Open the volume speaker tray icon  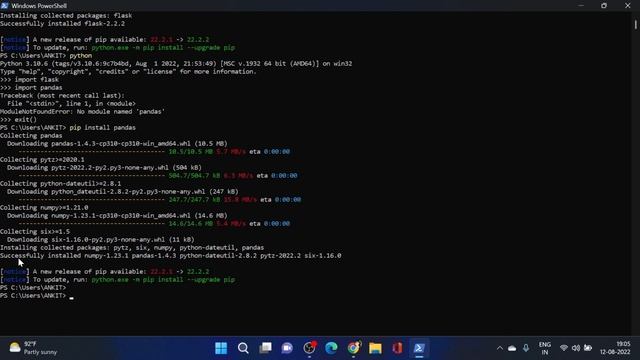(x=576, y=348)
